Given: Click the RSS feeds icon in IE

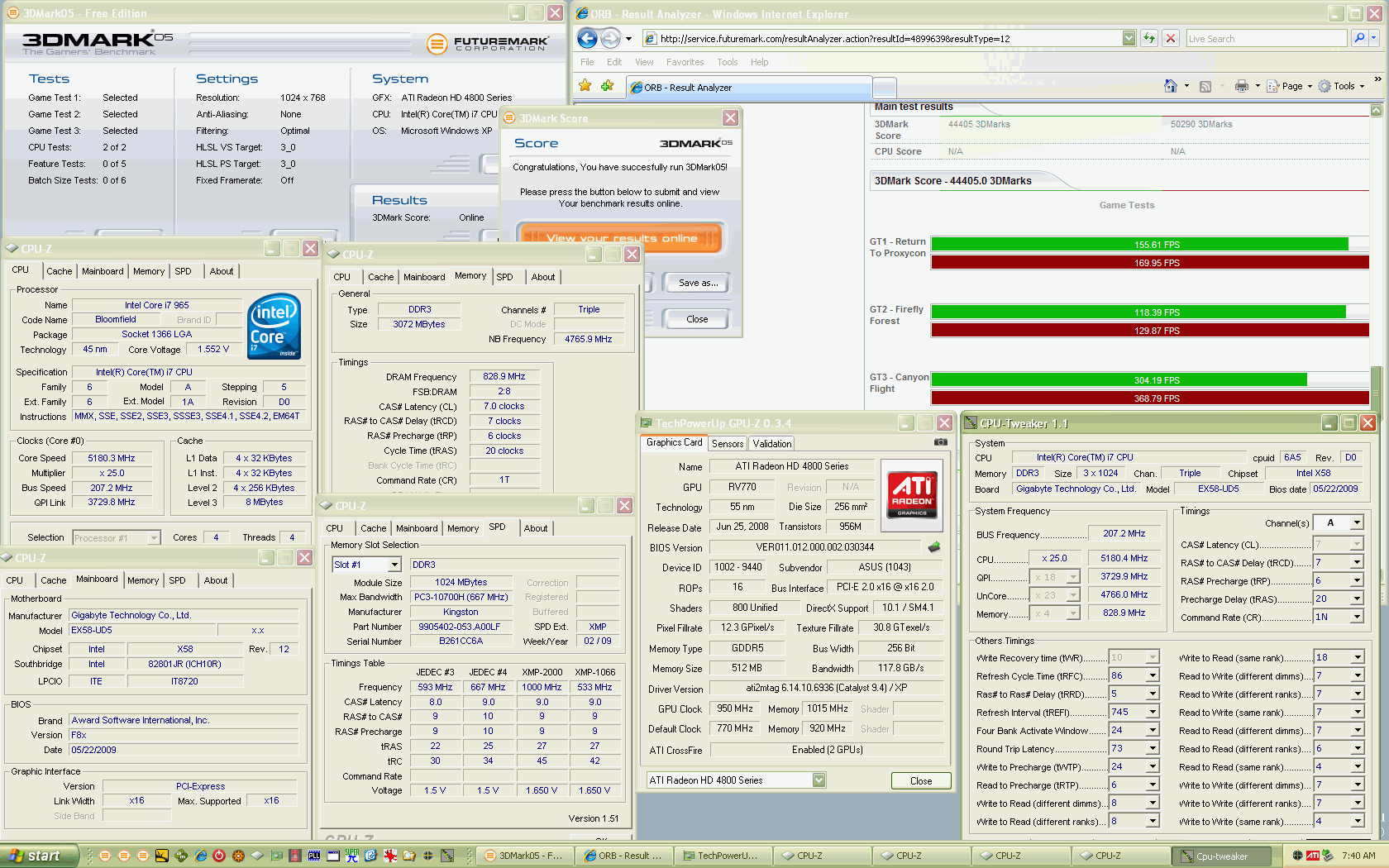Looking at the screenshot, I should [x=1205, y=86].
